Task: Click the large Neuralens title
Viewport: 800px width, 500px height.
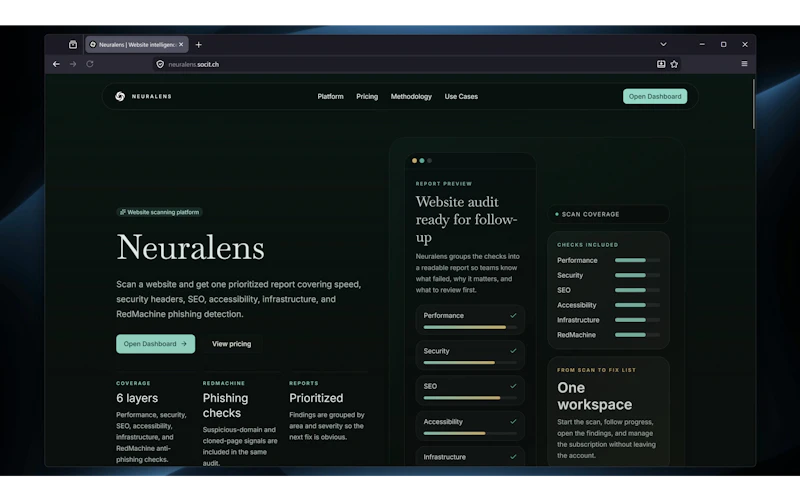Action: (x=190, y=247)
